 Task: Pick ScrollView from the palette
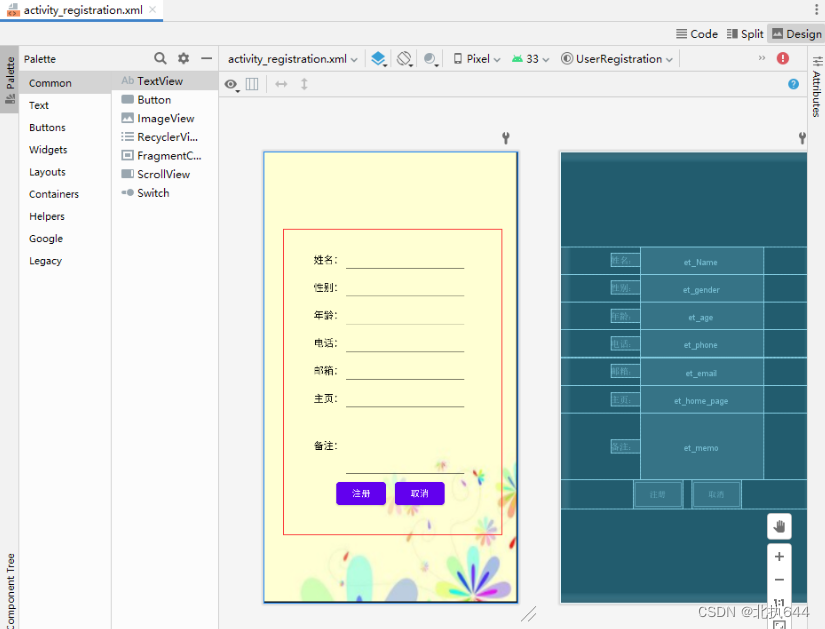(x=165, y=174)
